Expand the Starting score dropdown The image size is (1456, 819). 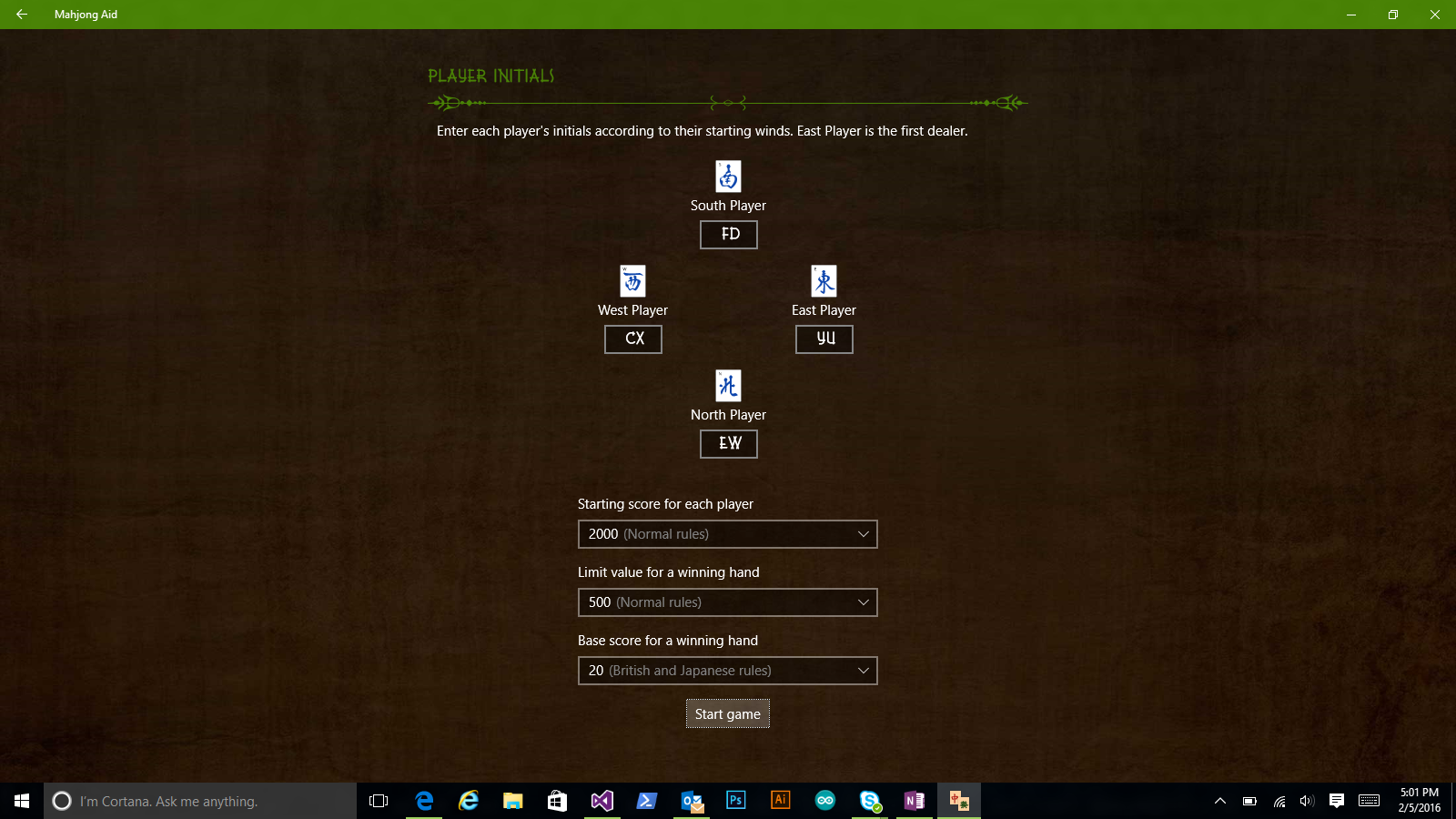coord(727,534)
